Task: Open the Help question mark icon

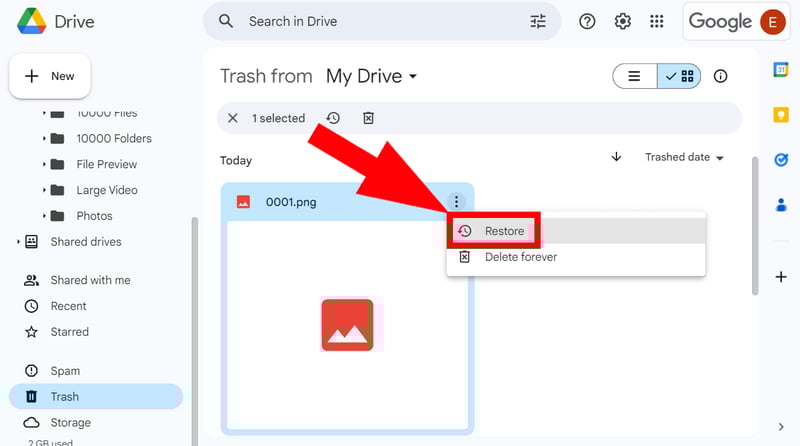Action: [587, 21]
